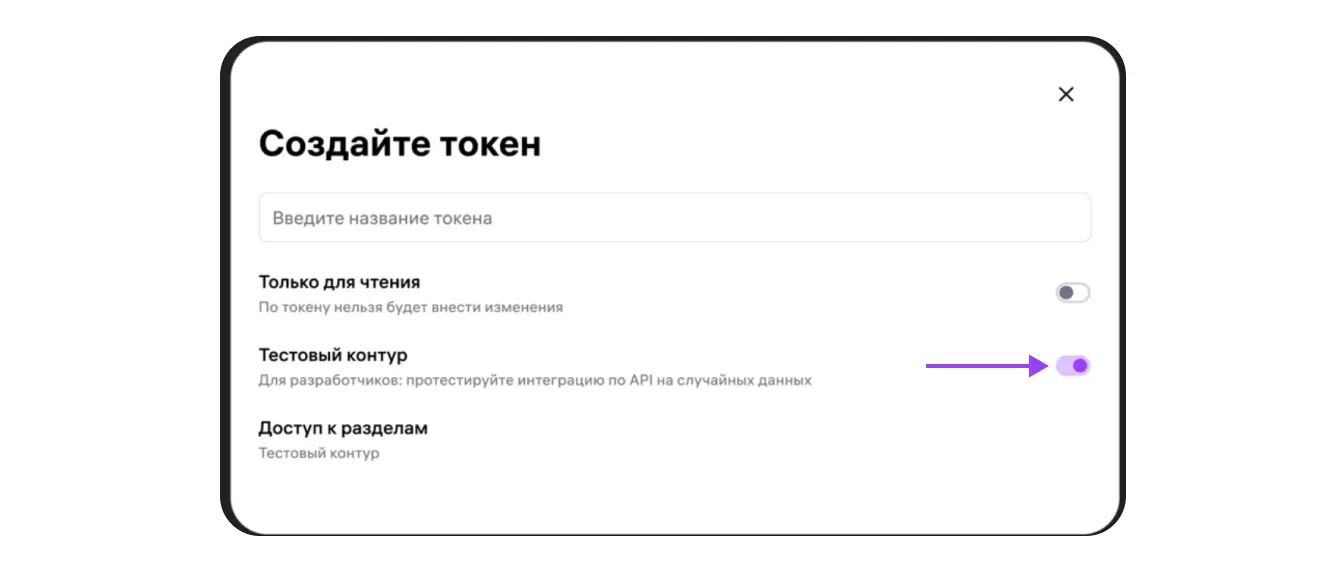Dismiss the token creation modal with X
The height and width of the screenshot is (572, 1344).
pos(1066,95)
